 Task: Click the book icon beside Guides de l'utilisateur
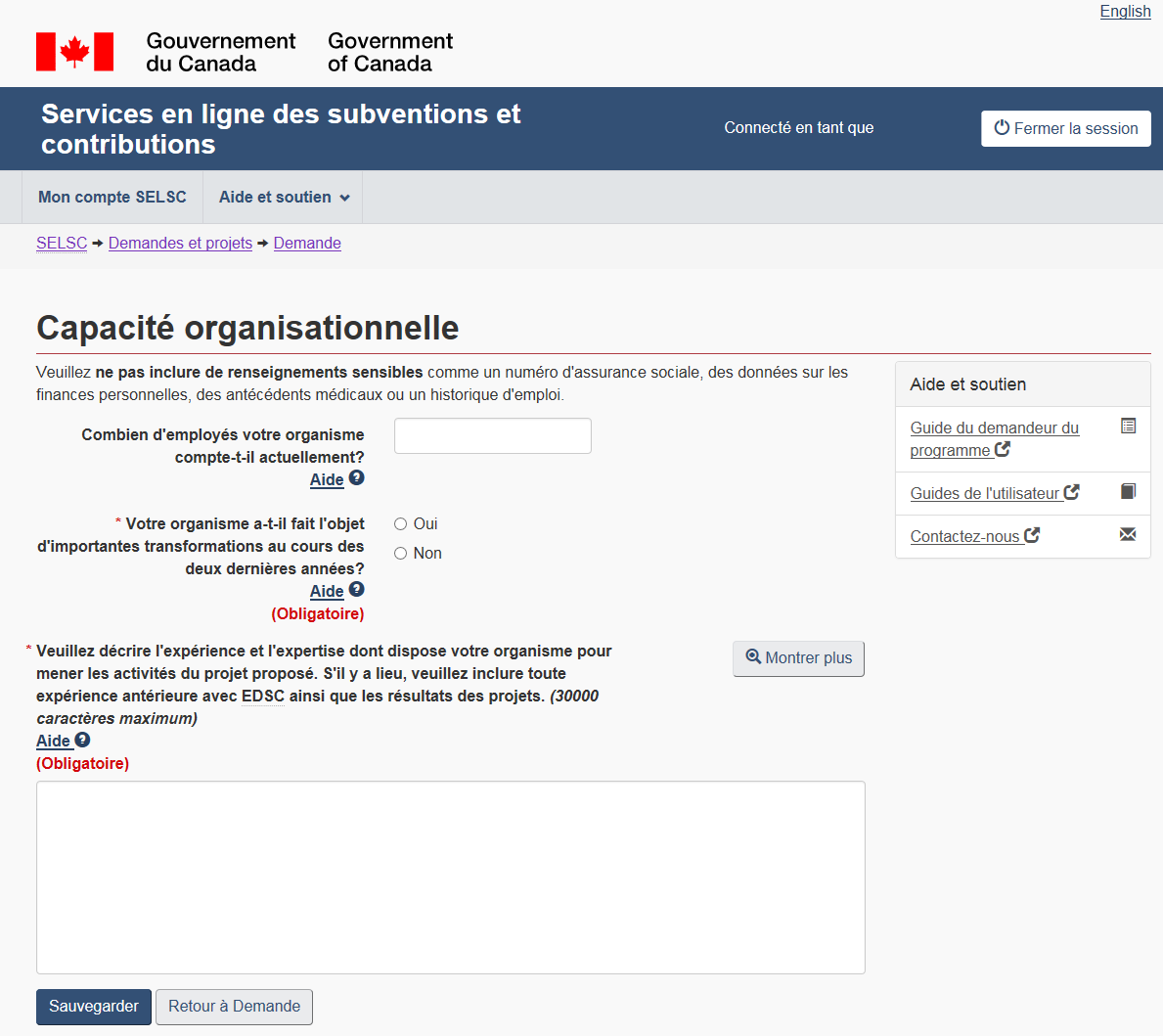pos(1128,491)
